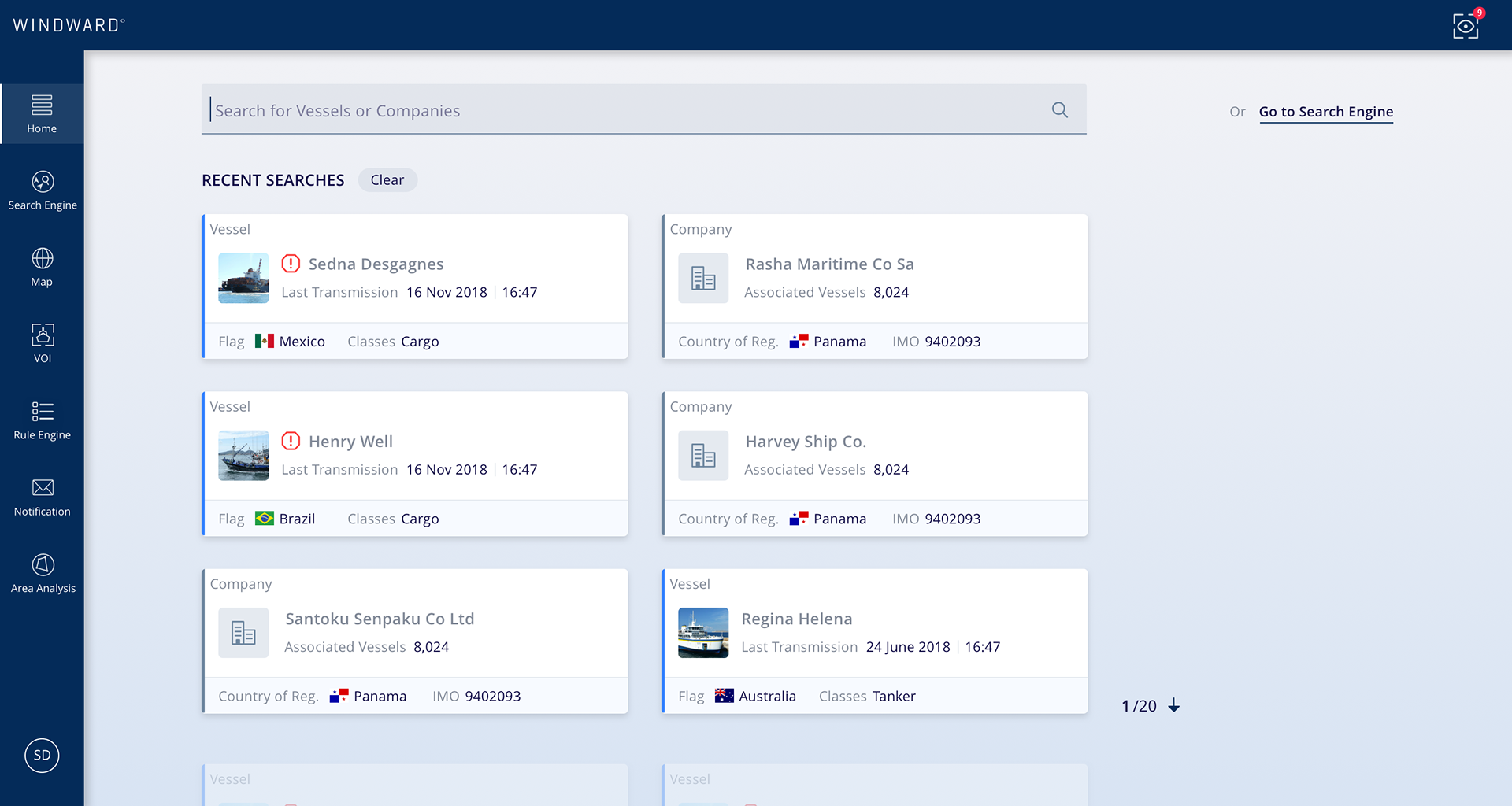1512x806 pixels.
Task: Click IMO 9402093 in Rasha Maritime card
Action: (x=936, y=342)
